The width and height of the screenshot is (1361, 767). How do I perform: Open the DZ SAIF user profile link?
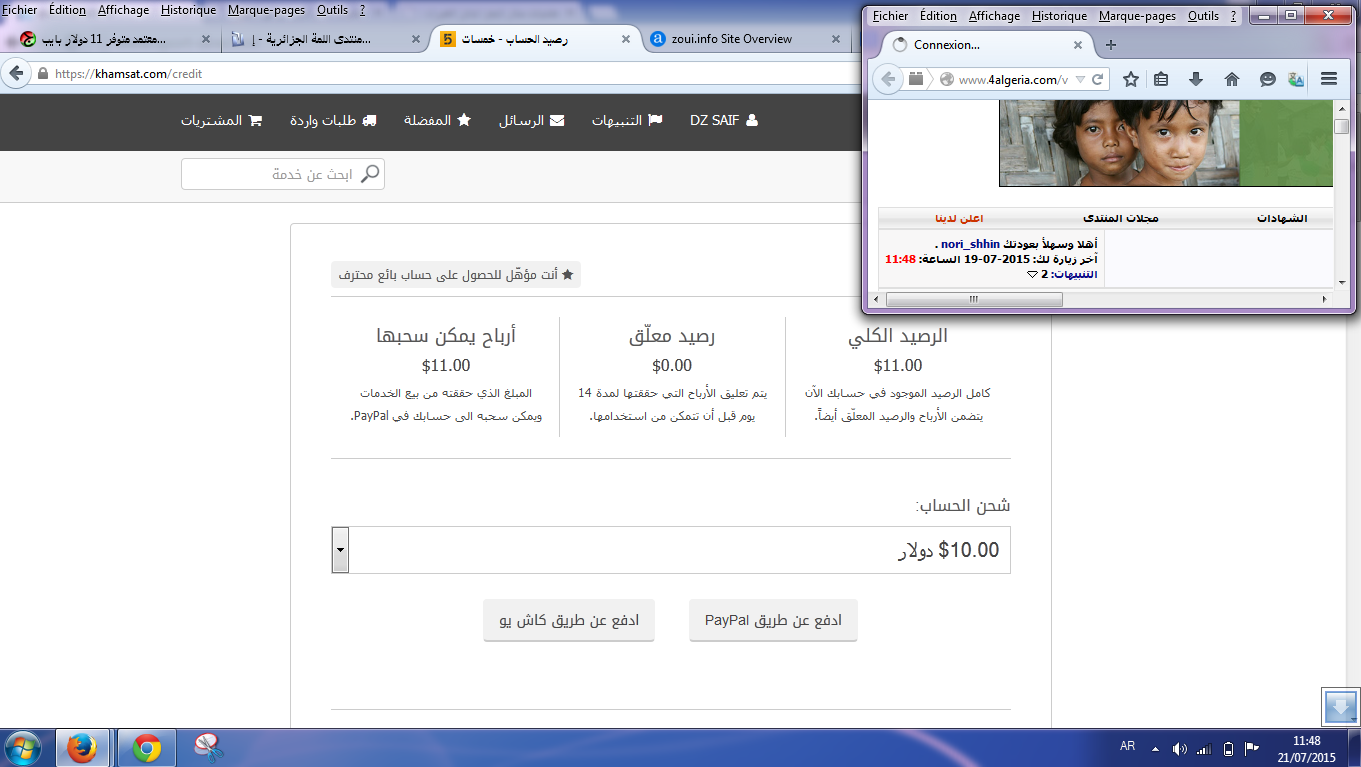pos(723,120)
